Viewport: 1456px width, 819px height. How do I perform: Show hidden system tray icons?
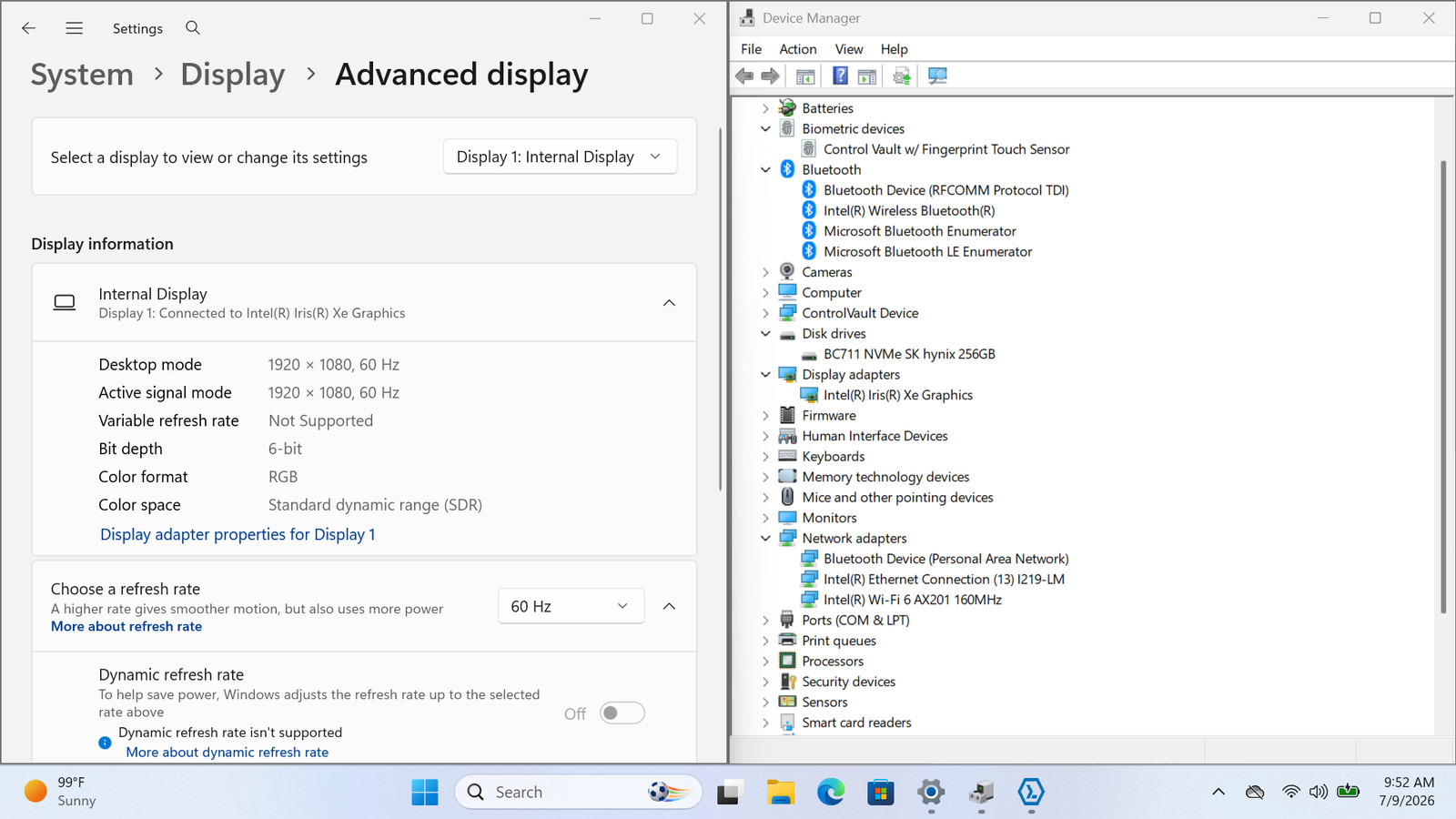click(x=1218, y=792)
